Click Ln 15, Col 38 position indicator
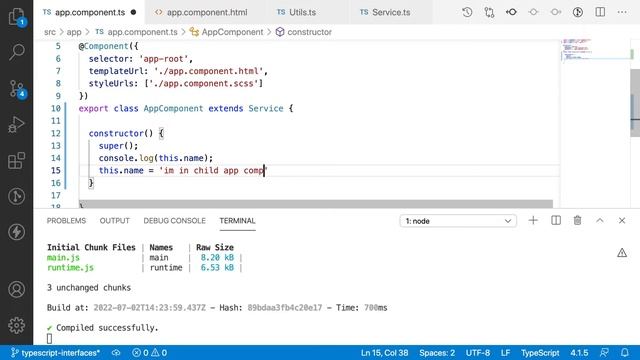The height and width of the screenshot is (360, 640). 384,353
